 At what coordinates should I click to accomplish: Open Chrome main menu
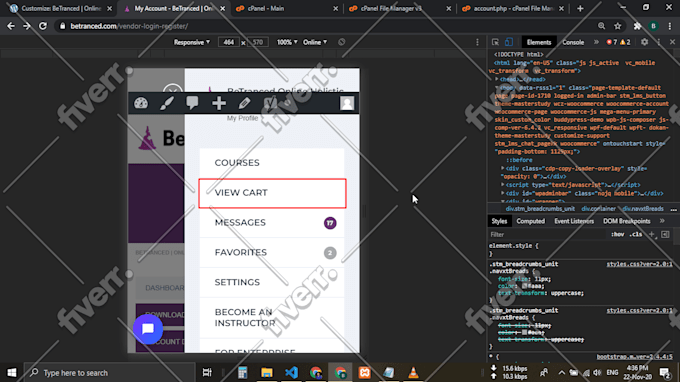pyautogui.click(x=670, y=26)
